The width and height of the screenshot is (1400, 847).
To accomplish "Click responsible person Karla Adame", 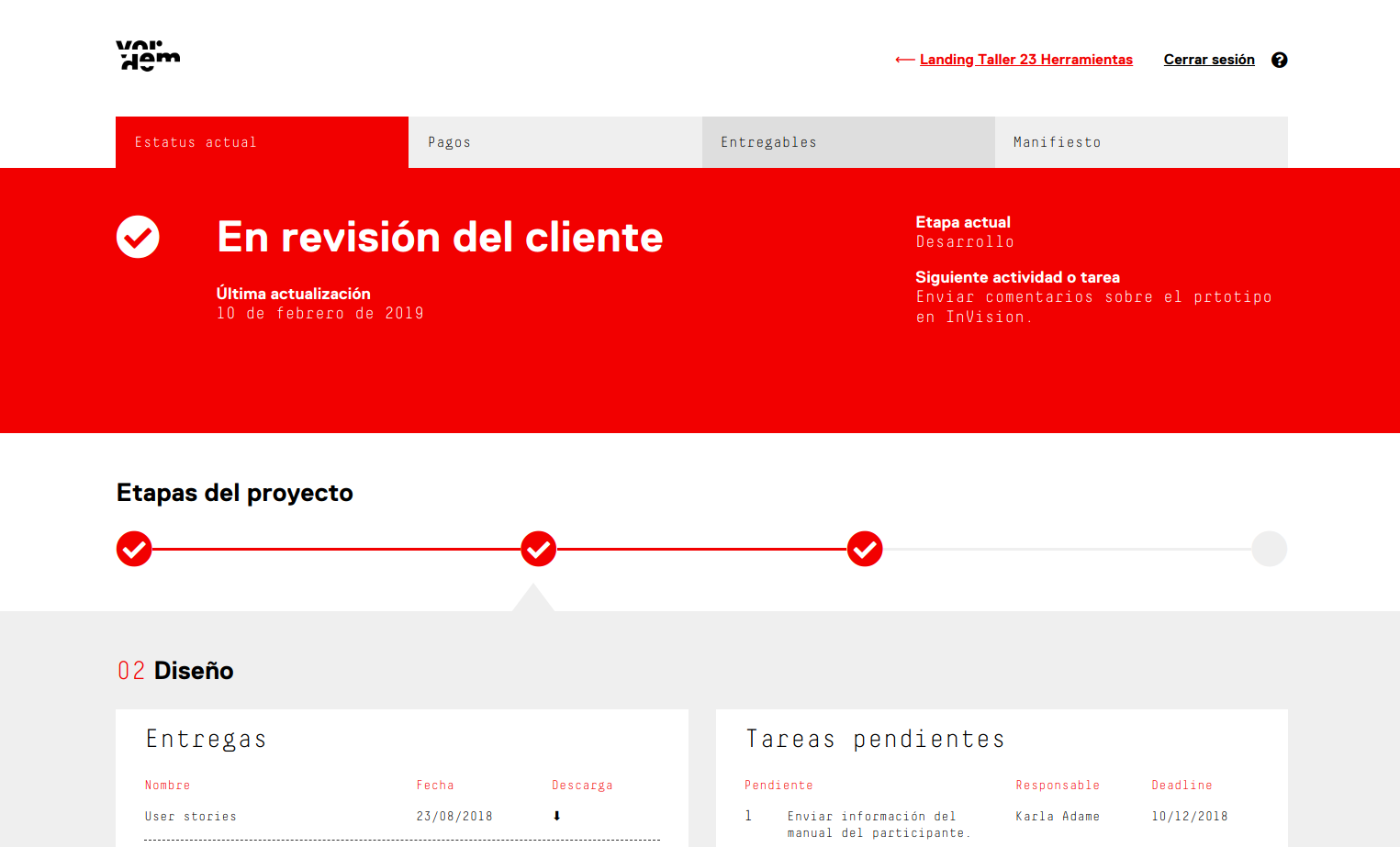I will click(x=1058, y=817).
